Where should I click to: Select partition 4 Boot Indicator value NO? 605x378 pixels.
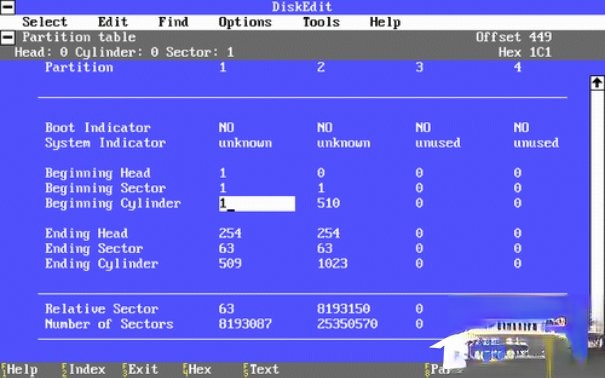[x=521, y=127]
